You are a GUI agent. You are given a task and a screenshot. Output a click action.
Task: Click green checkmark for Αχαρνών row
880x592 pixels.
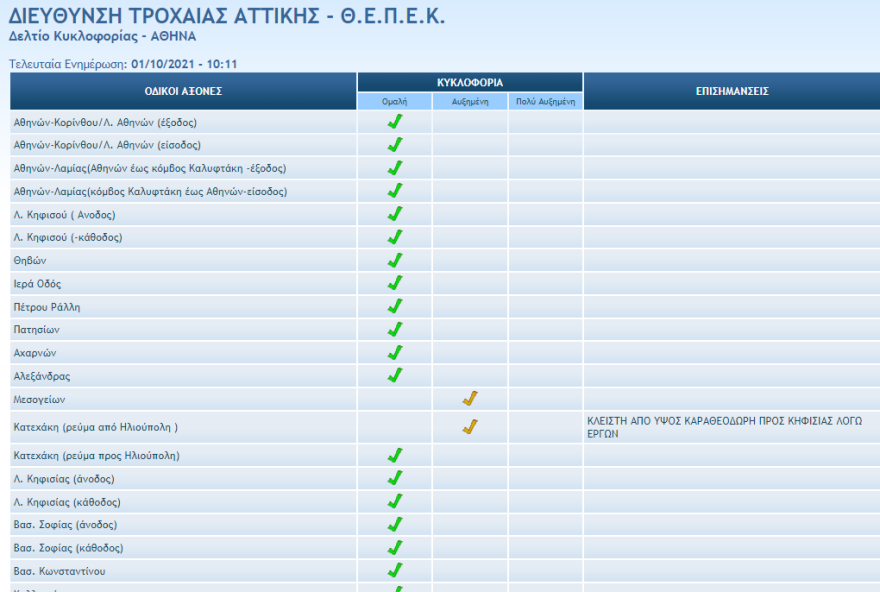tap(395, 352)
